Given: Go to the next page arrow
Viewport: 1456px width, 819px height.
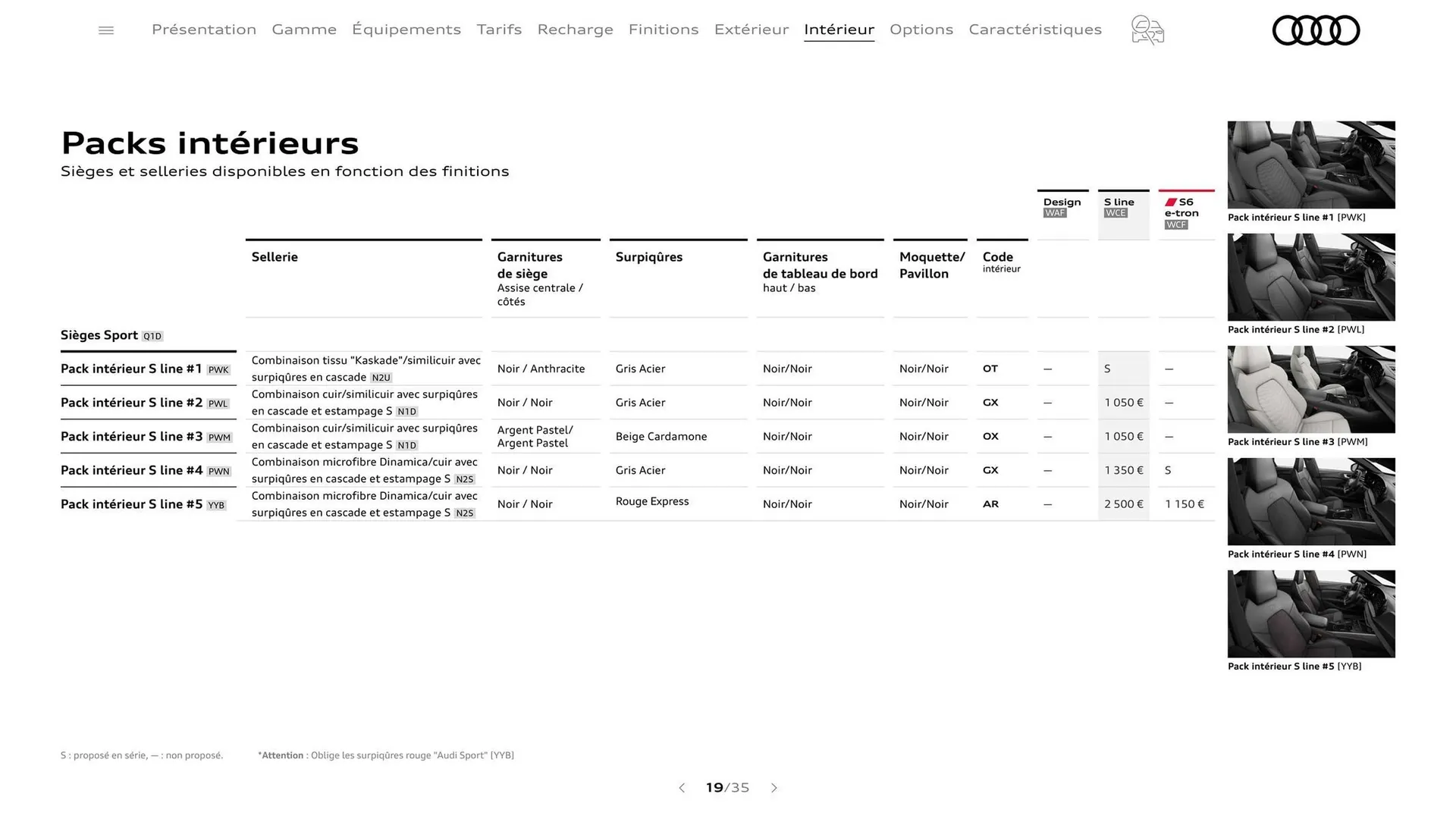Looking at the screenshot, I should [774, 788].
